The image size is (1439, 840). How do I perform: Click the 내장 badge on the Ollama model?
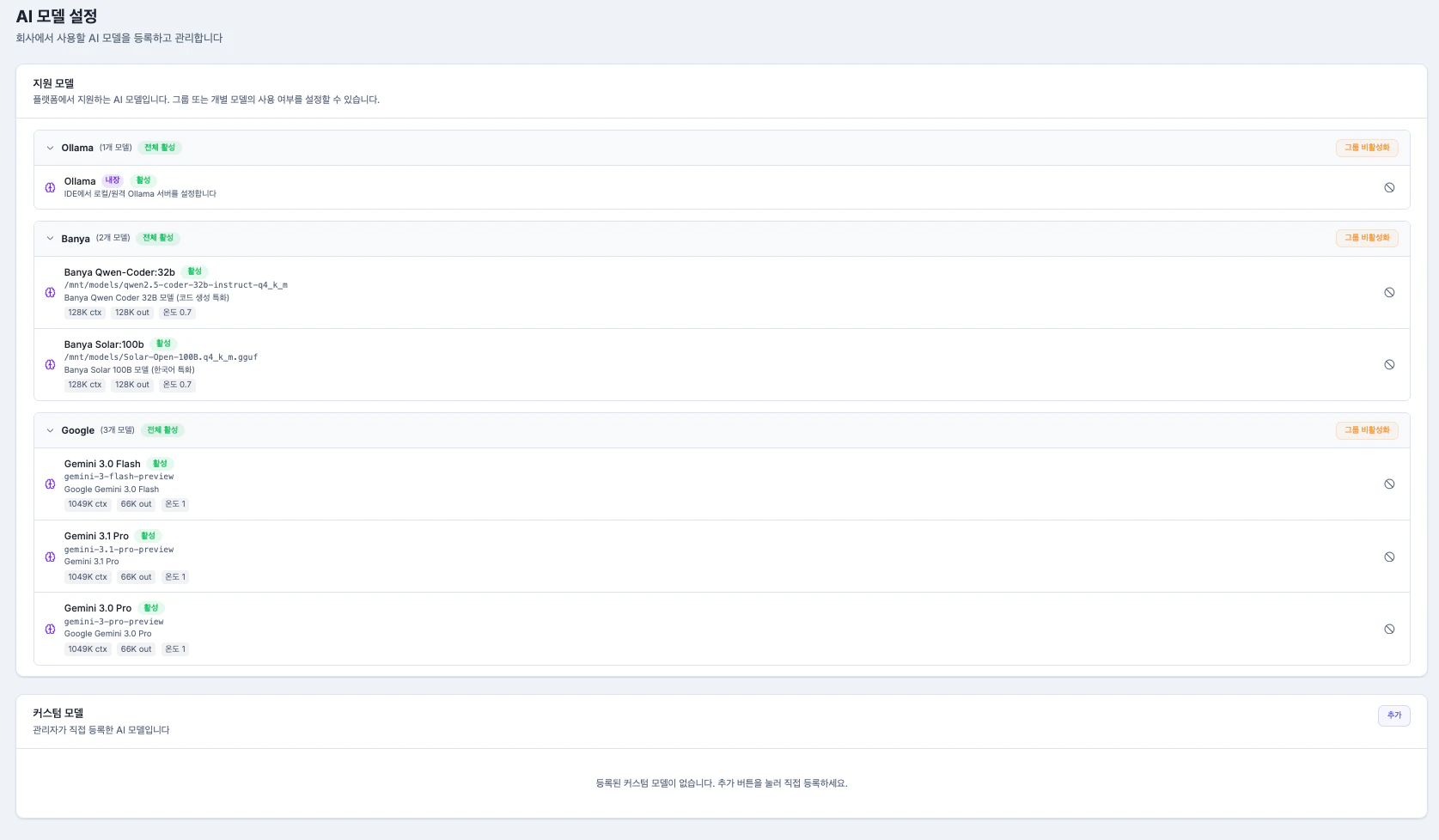(x=113, y=180)
